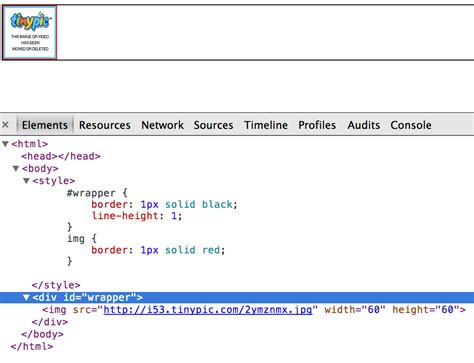Click the tinypic image in the page
Image resolution: width=474 pixels, height=363 pixels.
tap(30, 33)
